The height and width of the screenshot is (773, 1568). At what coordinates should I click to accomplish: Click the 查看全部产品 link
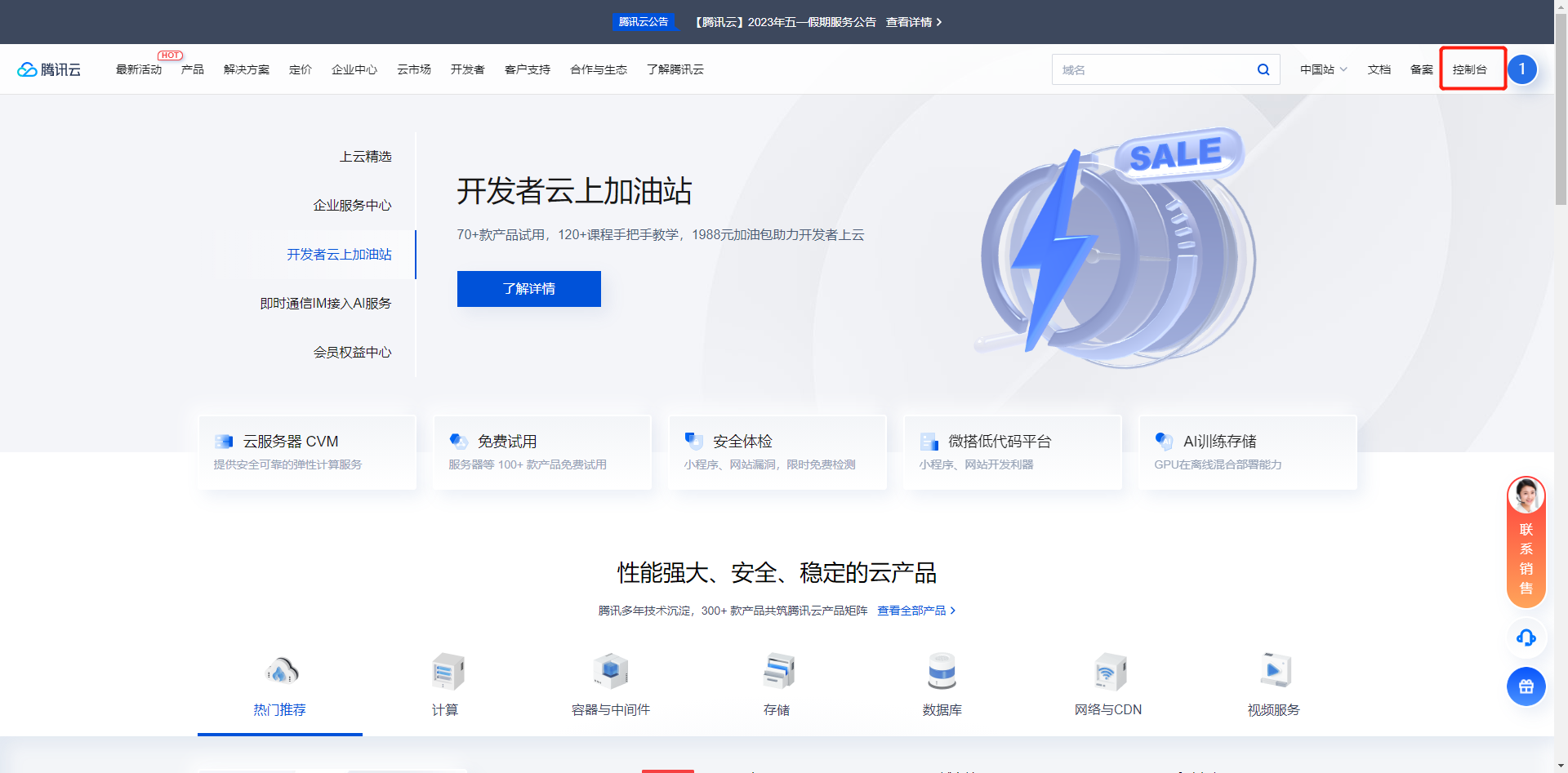click(911, 611)
